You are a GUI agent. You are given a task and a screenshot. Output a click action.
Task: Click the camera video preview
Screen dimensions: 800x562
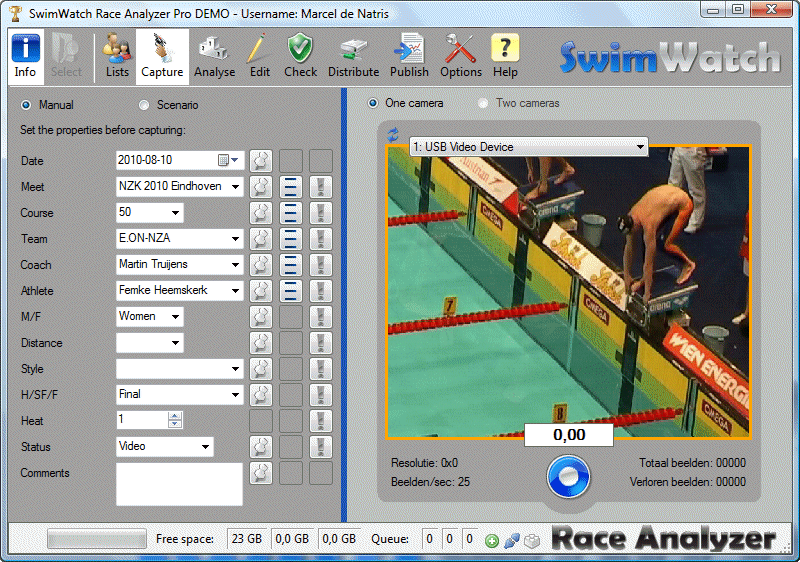[568, 292]
